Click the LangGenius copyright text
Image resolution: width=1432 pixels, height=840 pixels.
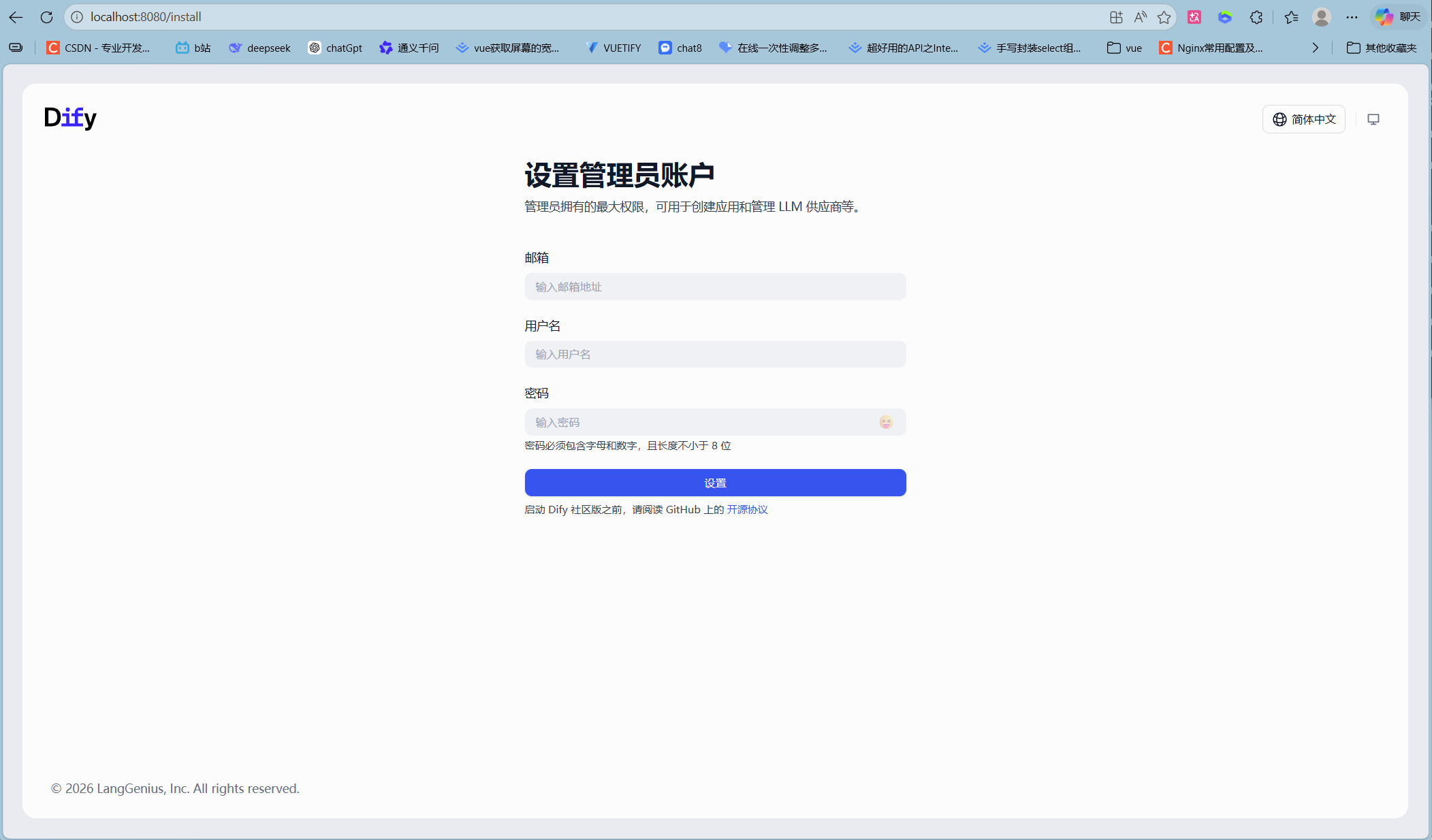pos(175,788)
